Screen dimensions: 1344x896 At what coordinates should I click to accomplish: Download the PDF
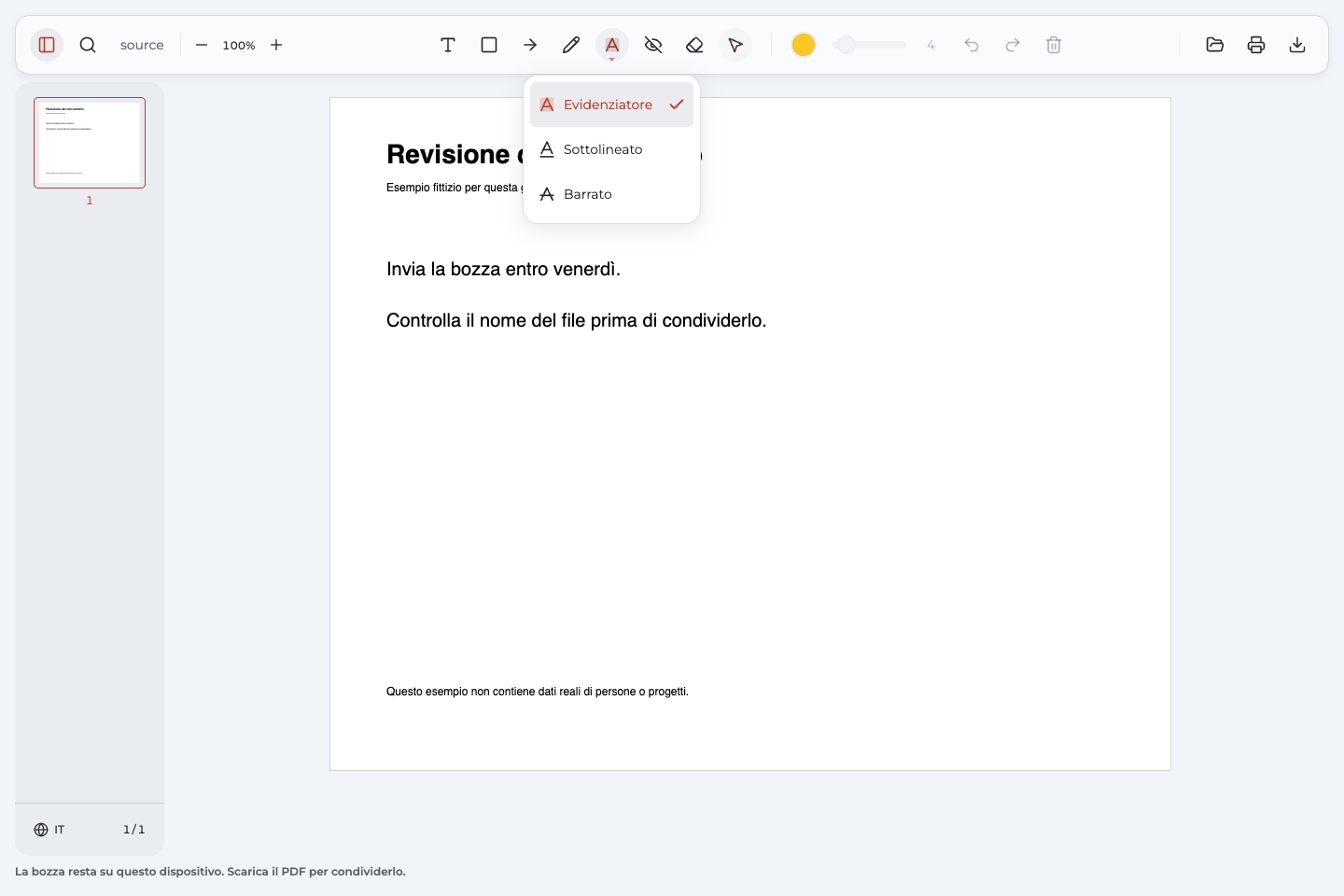coord(1297,45)
